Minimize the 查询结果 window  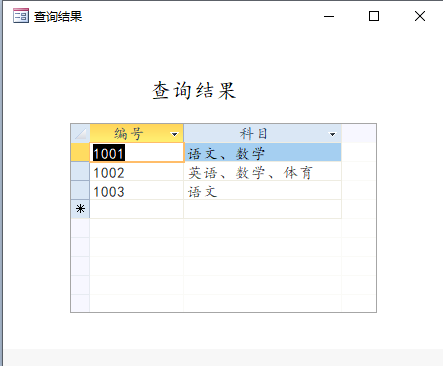pos(329,16)
